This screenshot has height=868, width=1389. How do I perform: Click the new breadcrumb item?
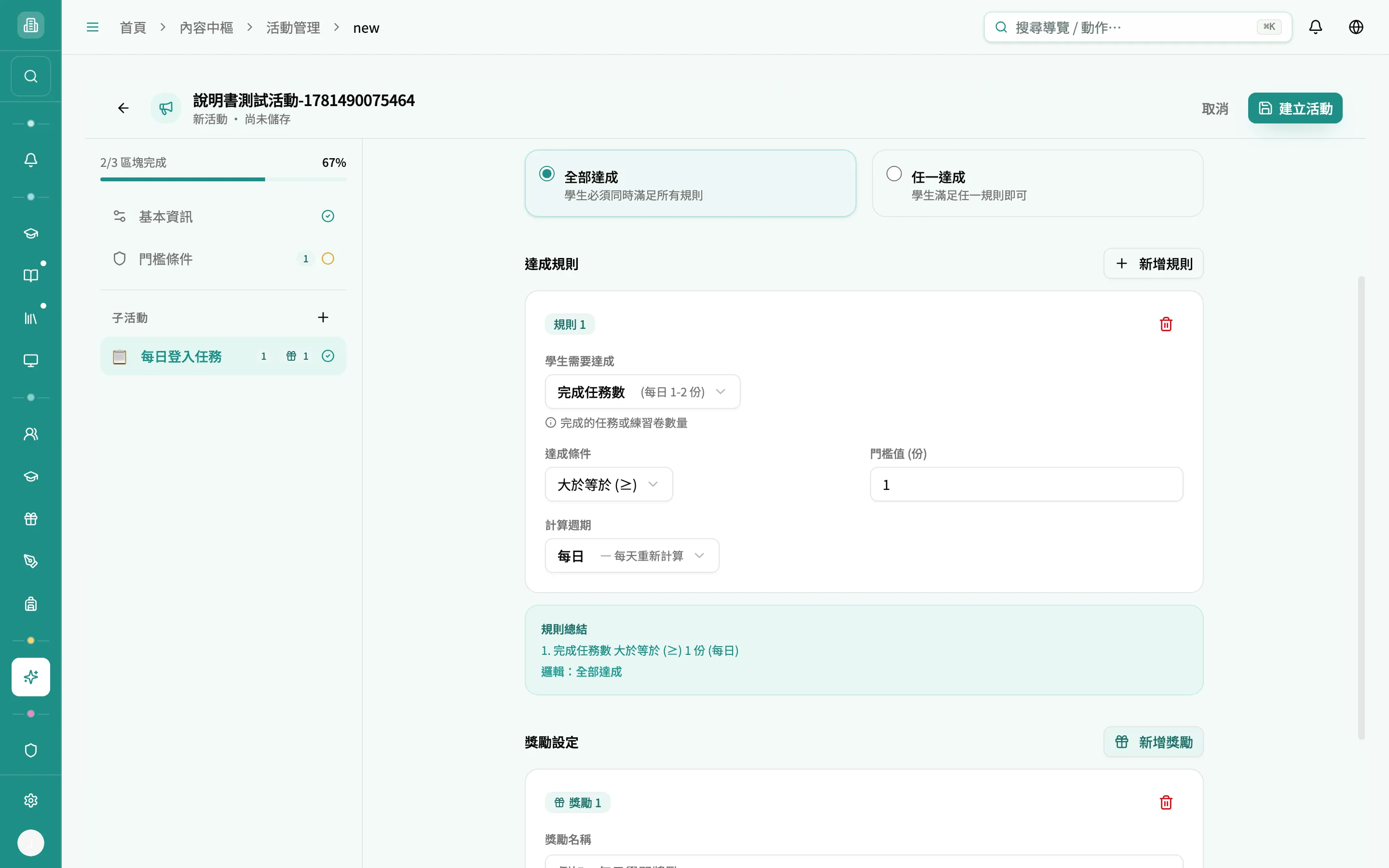366,27
